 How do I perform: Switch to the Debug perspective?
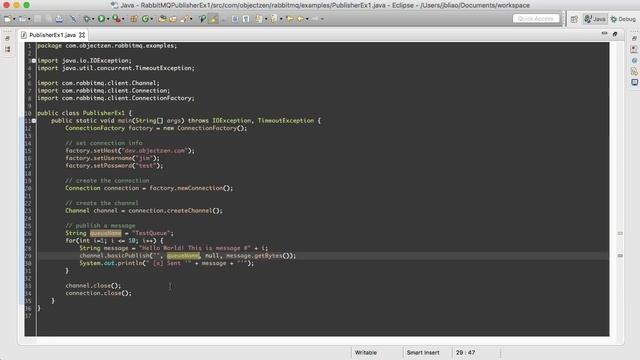click(623, 19)
